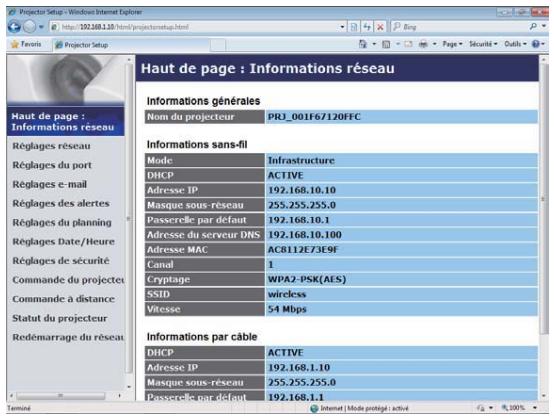The image size is (554, 420).
Task: Open the search provider dropdown arrow
Action: (544, 26)
